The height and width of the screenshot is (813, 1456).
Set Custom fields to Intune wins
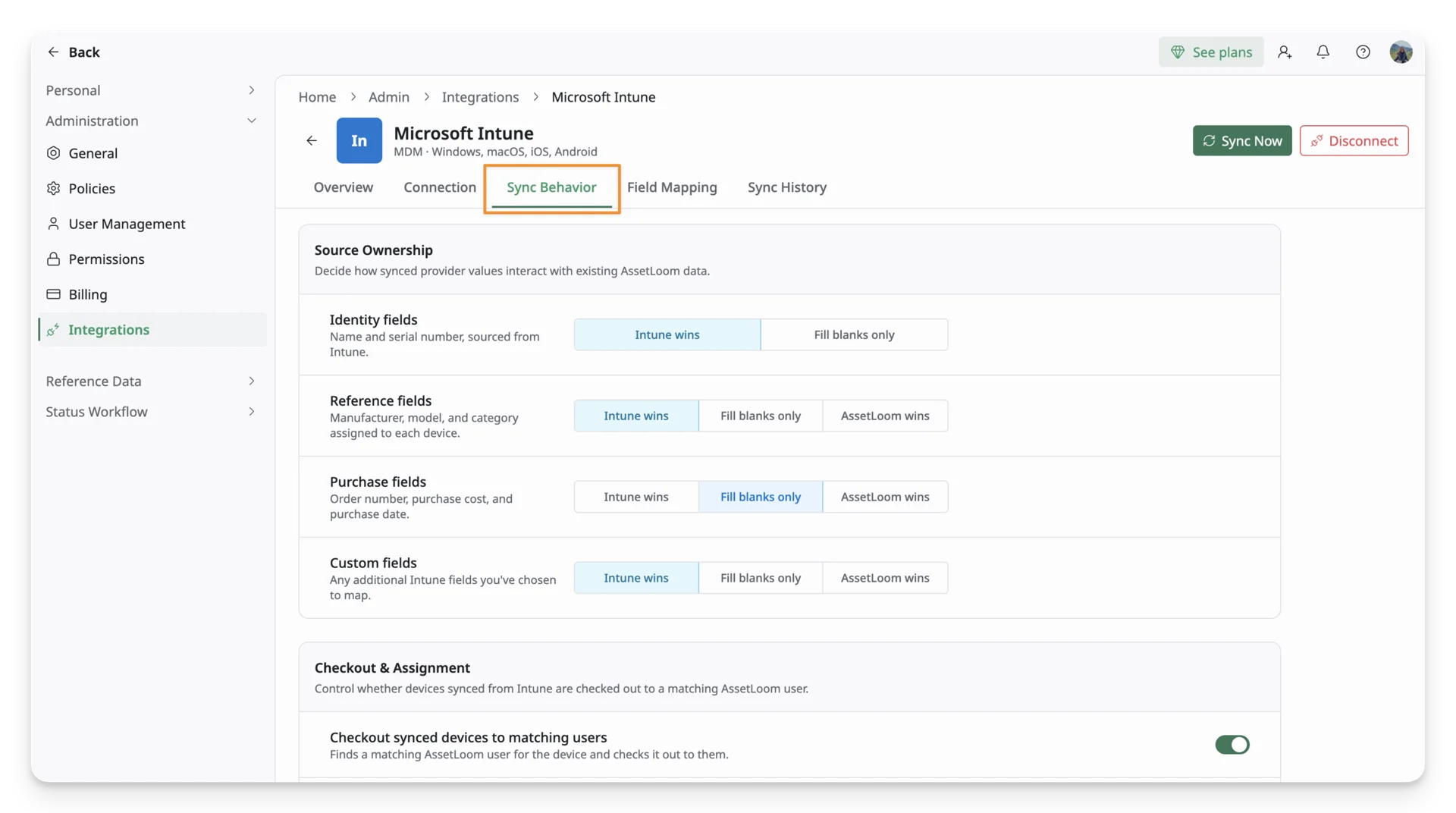(636, 578)
